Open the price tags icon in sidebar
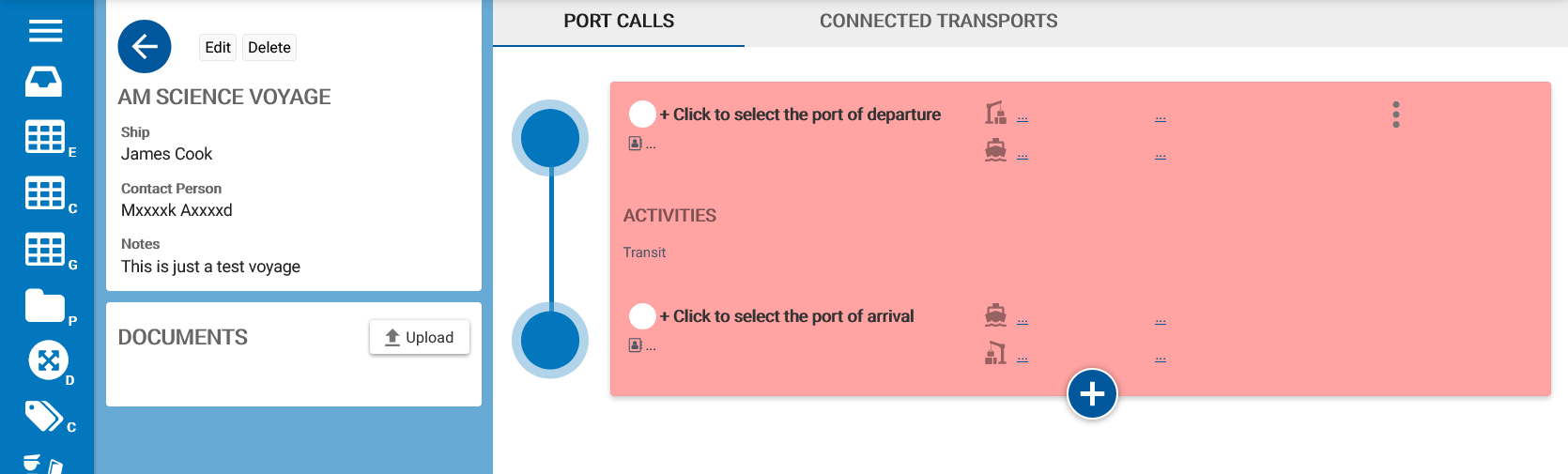This screenshot has height=474, width=1568. [x=43, y=416]
